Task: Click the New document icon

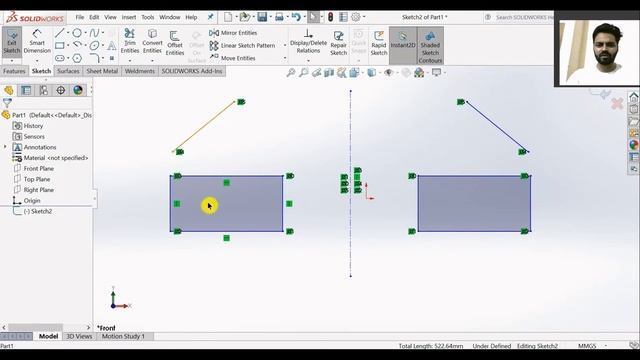Action: [228, 17]
